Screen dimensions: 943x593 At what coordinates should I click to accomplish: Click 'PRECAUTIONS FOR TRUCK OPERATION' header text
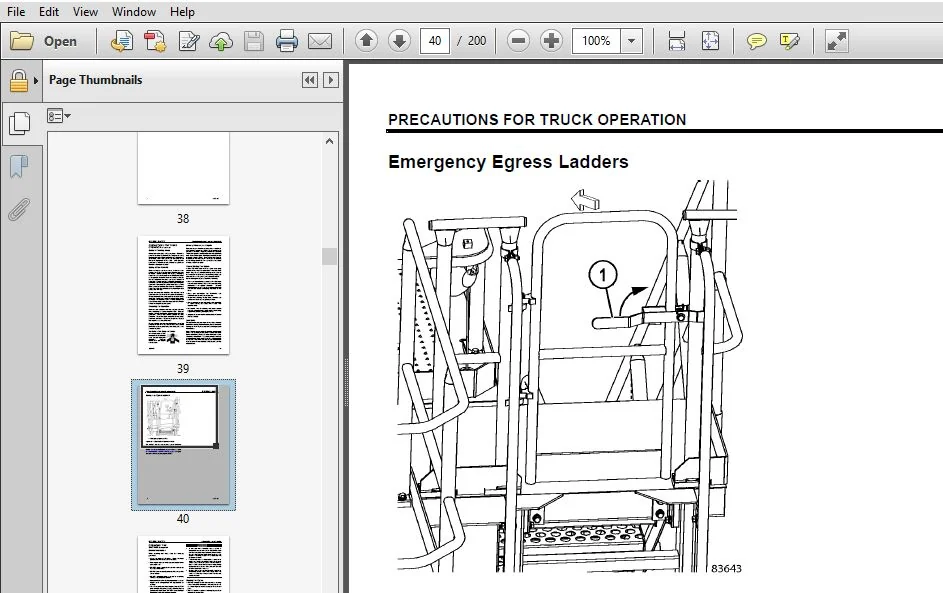click(537, 120)
